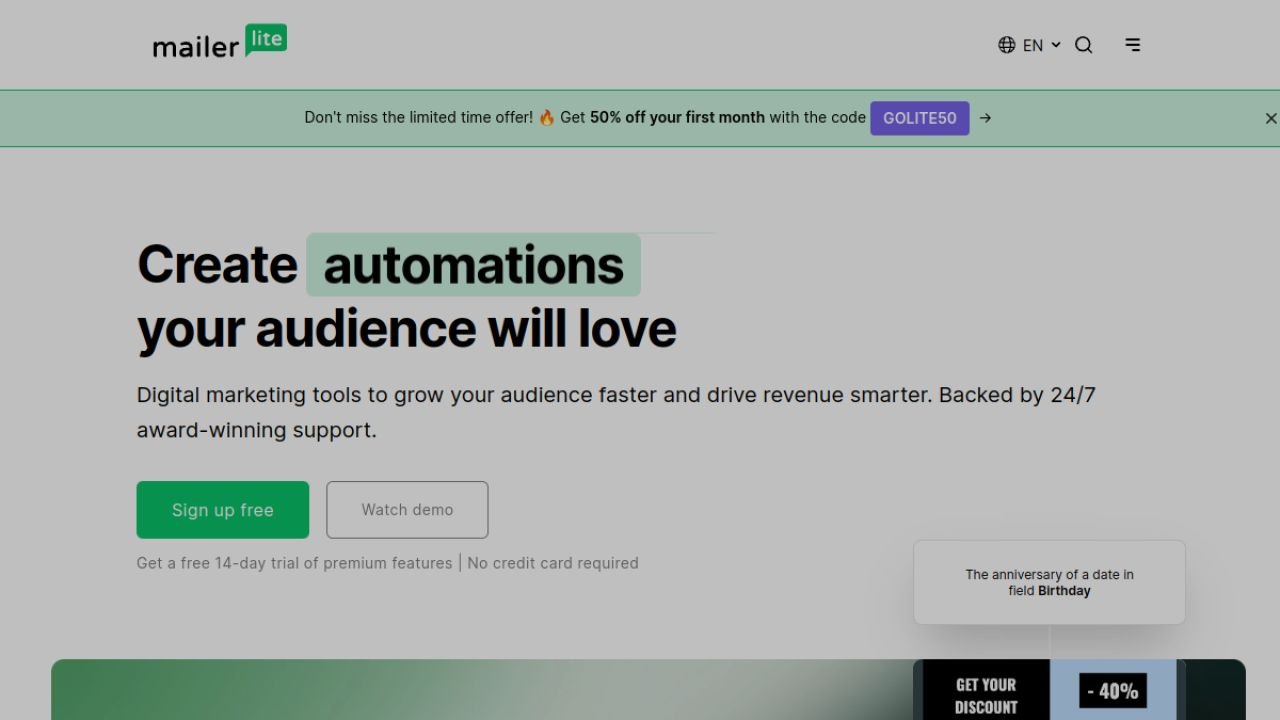Image resolution: width=1280 pixels, height=720 pixels.
Task: Click the 50% off your first month text
Action: pos(677,118)
